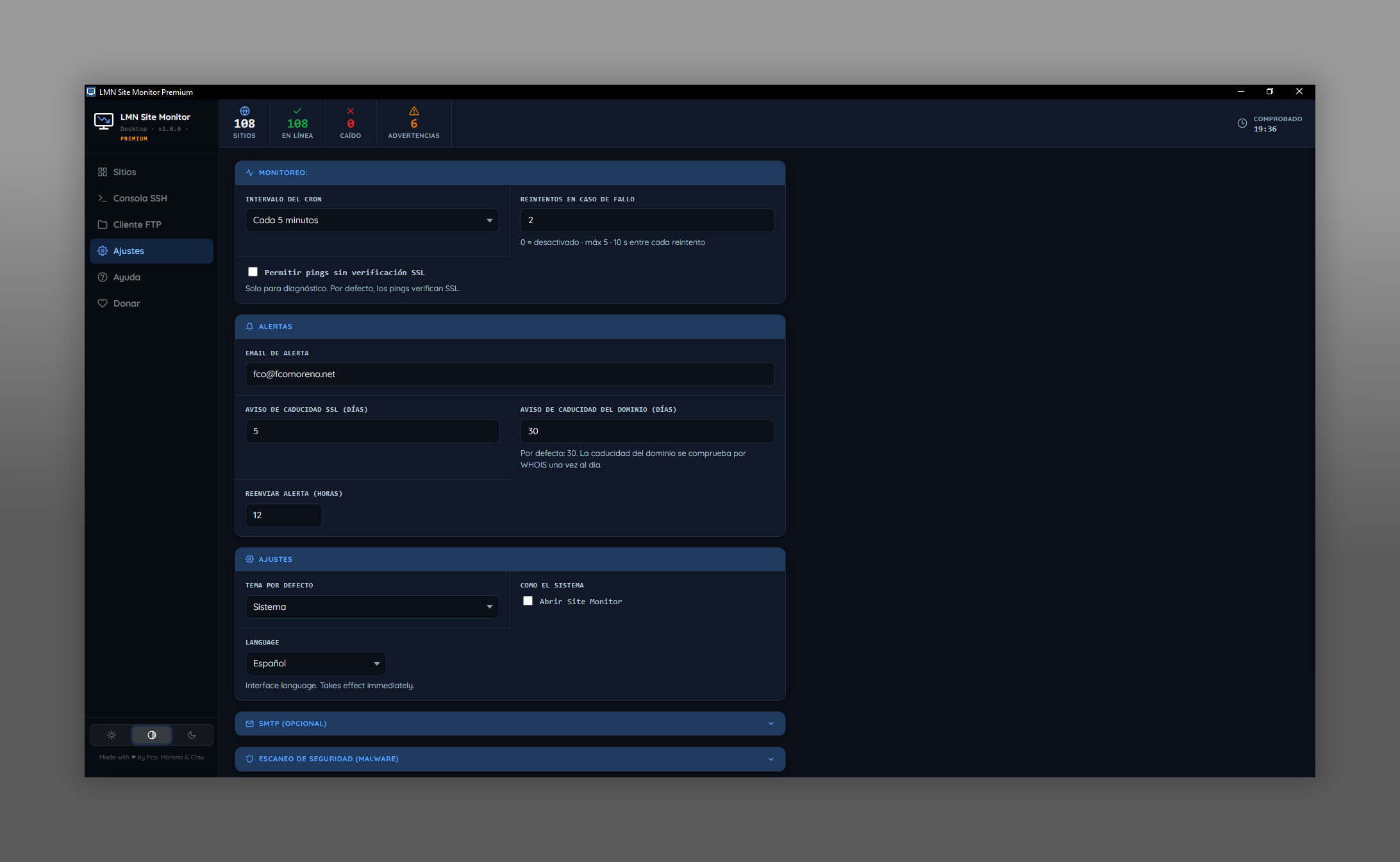The width and height of the screenshot is (1400, 862).
Task: Switch to dark theme moon icon
Action: coord(192,735)
